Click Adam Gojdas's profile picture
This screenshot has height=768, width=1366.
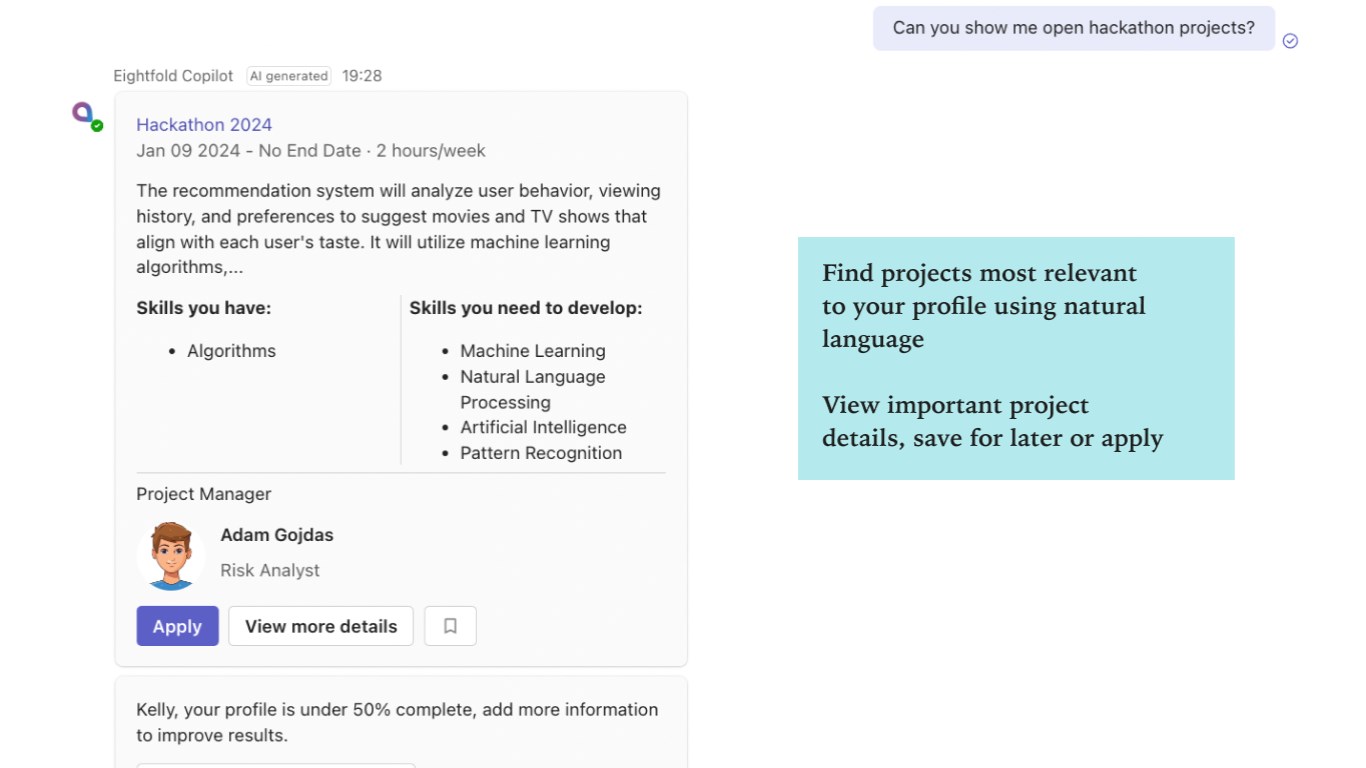pos(171,555)
